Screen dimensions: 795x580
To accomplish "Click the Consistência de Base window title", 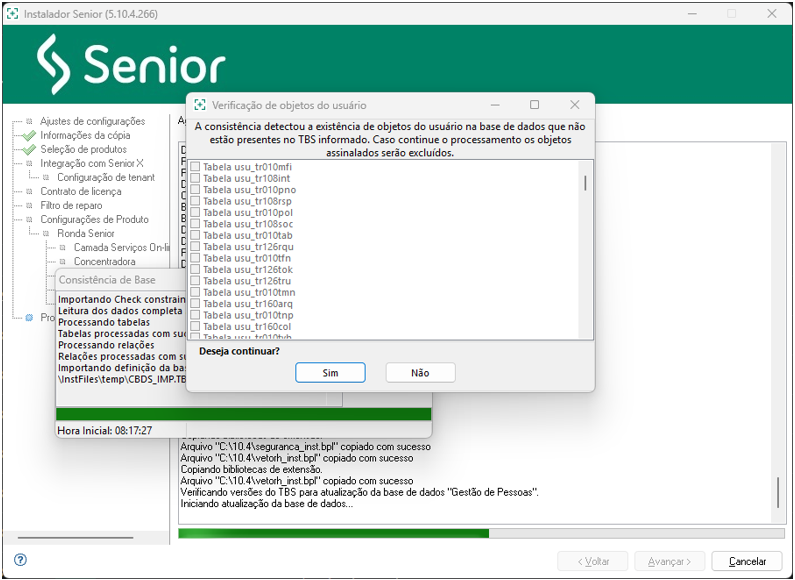I will coord(107,280).
